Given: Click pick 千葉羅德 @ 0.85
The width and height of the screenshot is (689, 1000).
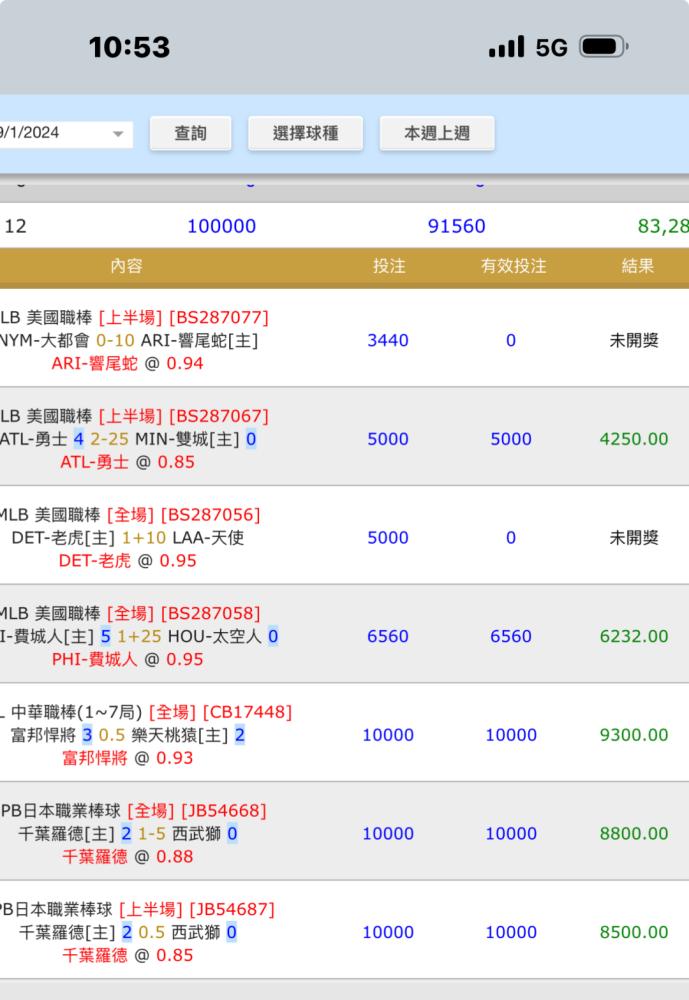Looking at the screenshot, I should [128, 955].
